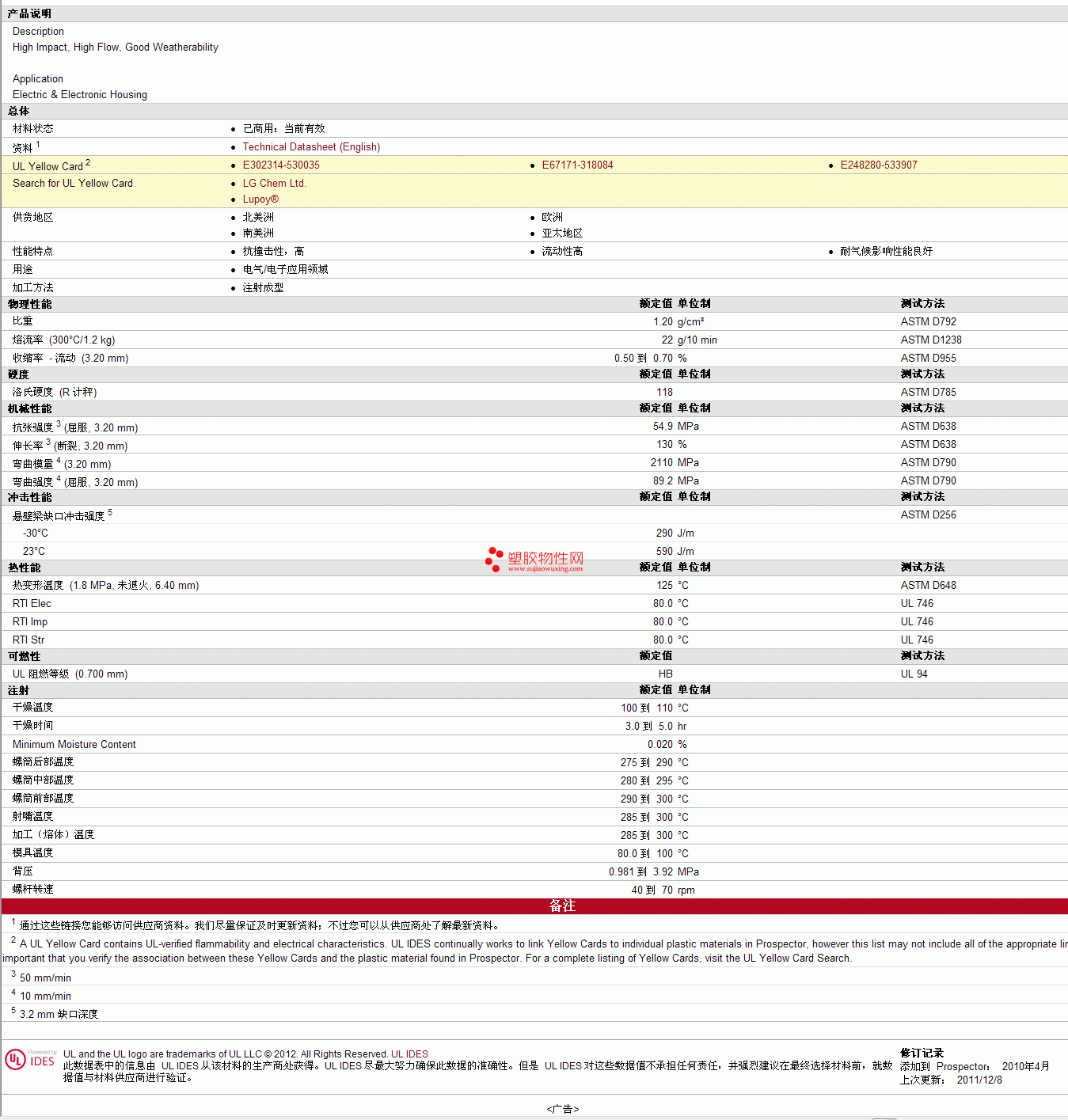Click the screw speed value 40 到 70 rpm
The width and height of the screenshot is (1068, 1120).
pyautogui.click(x=663, y=890)
